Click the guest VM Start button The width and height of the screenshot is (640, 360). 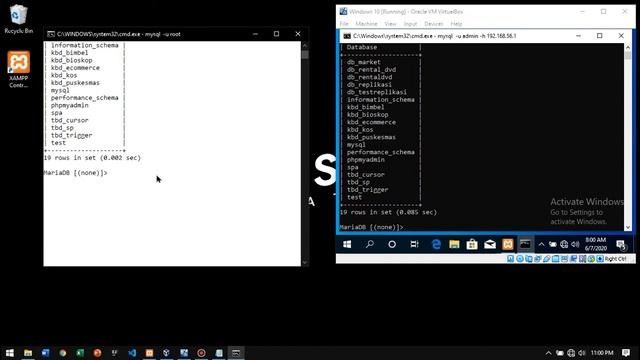pos(347,244)
